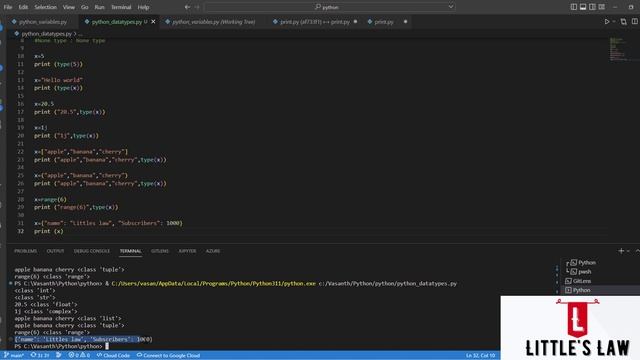Image resolution: width=640 pixels, height=360 pixels.
Task: Toggle primary sidebar layout icon
Action: (x=573, y=7)
